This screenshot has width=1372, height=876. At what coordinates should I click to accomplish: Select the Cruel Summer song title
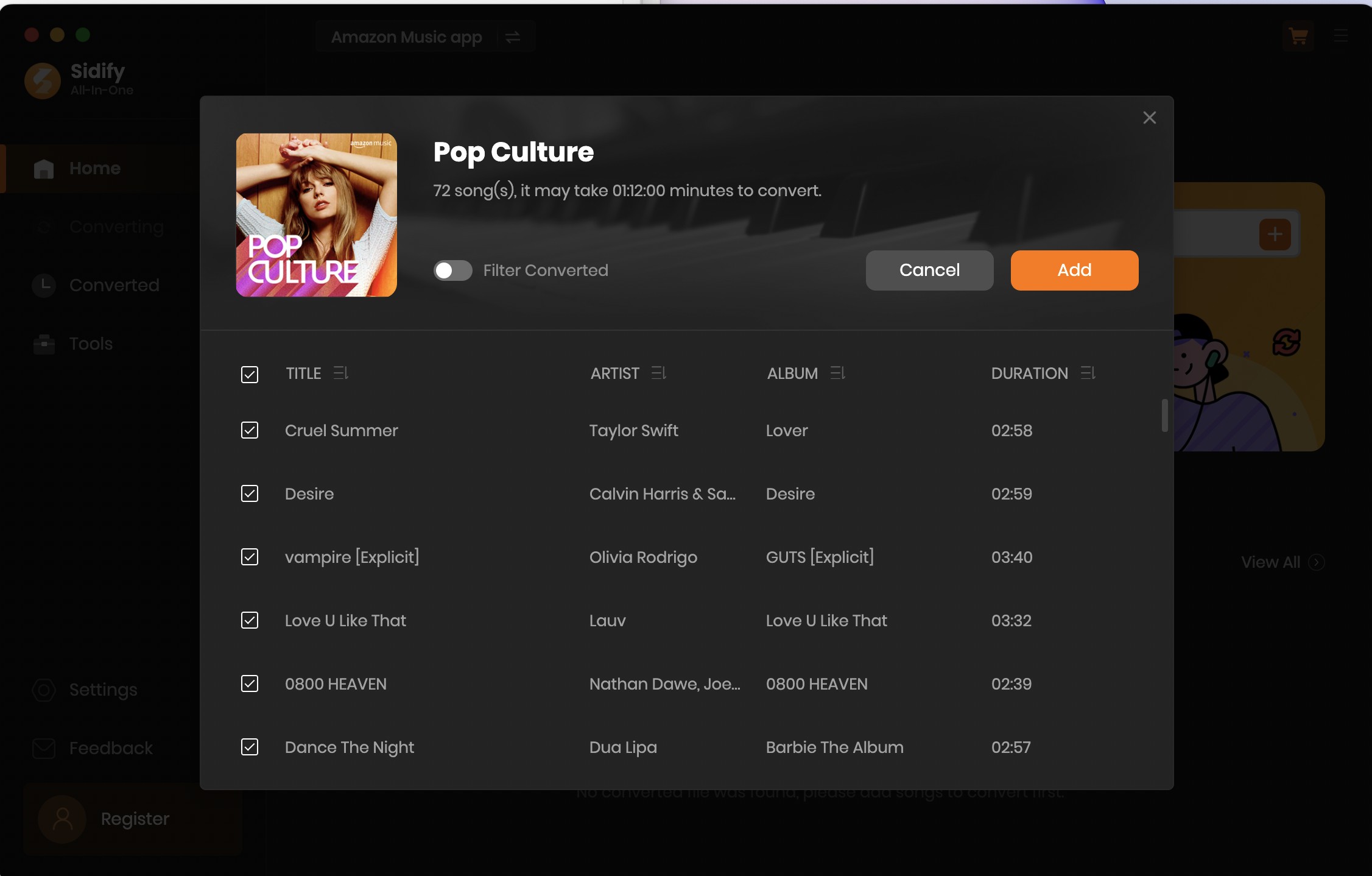tap(341, 431)
